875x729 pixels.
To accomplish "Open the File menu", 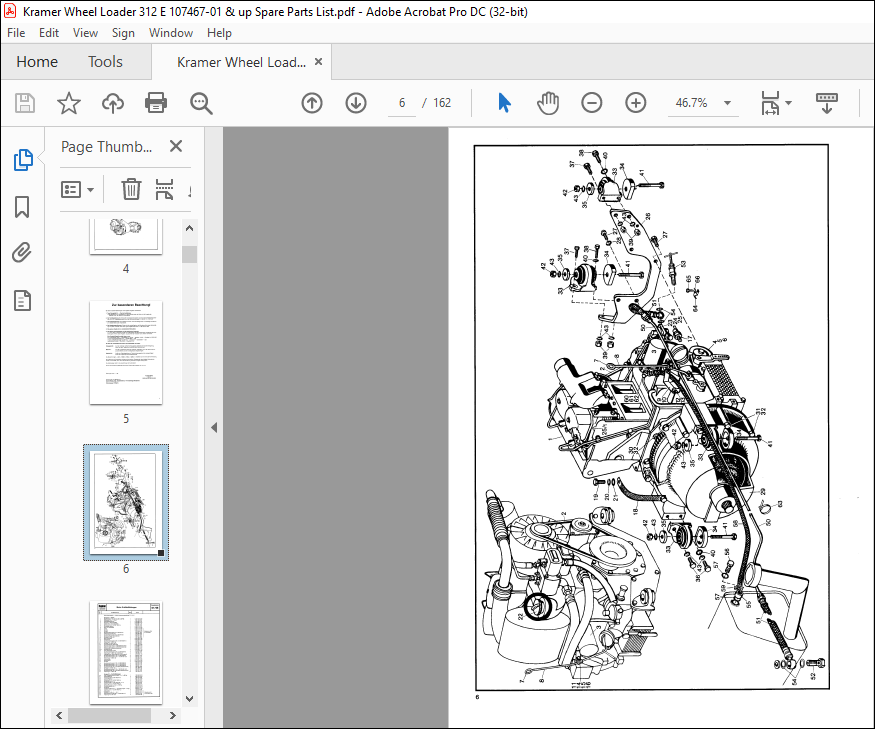I will tap(16, 33).
